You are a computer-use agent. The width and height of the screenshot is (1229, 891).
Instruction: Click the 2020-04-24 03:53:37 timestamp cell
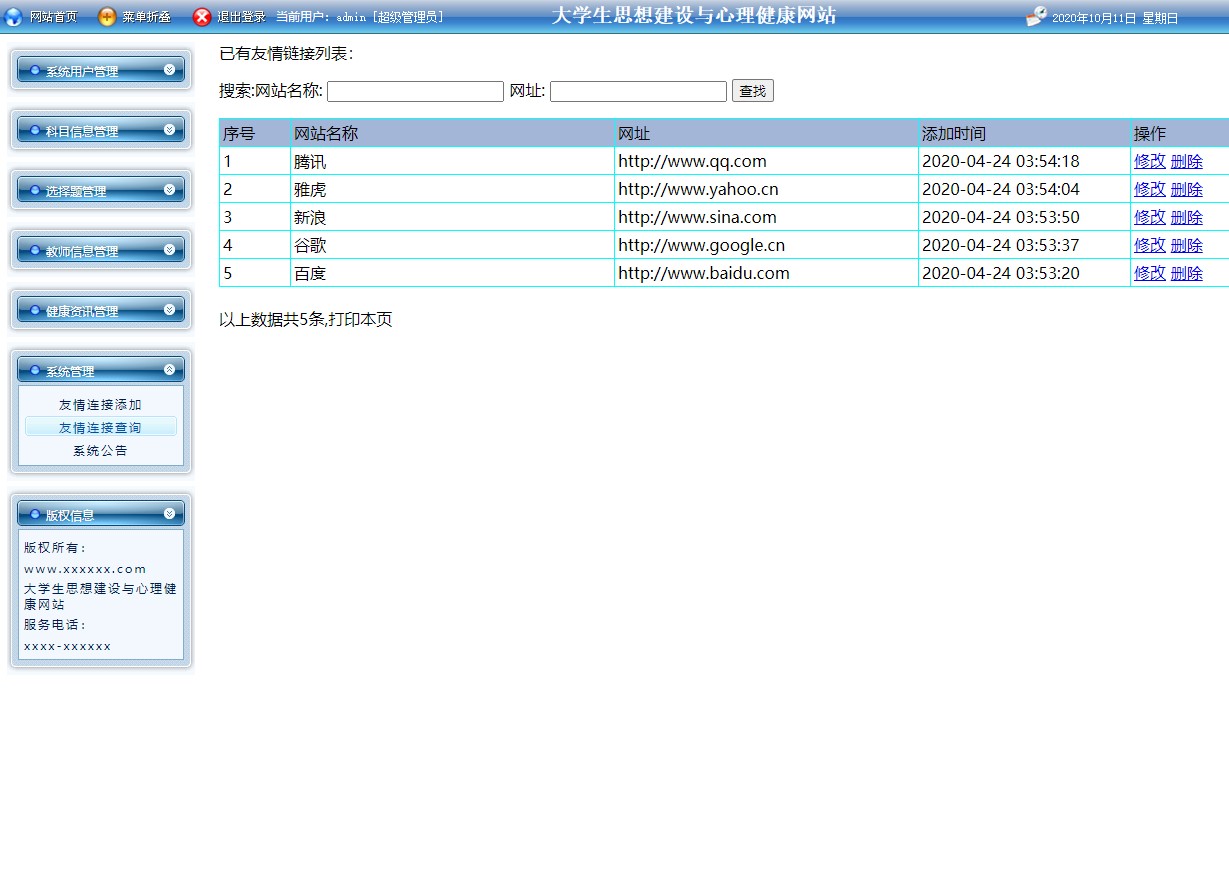pyautogui.click(x=1024, y=245)
